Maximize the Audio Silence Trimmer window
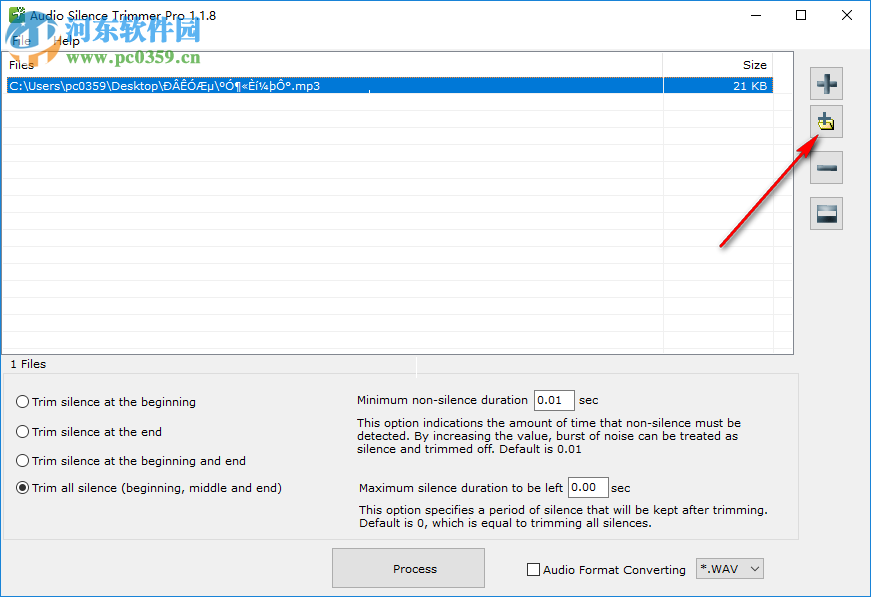This screenshot has height=597, width=871. coord(800,15)
